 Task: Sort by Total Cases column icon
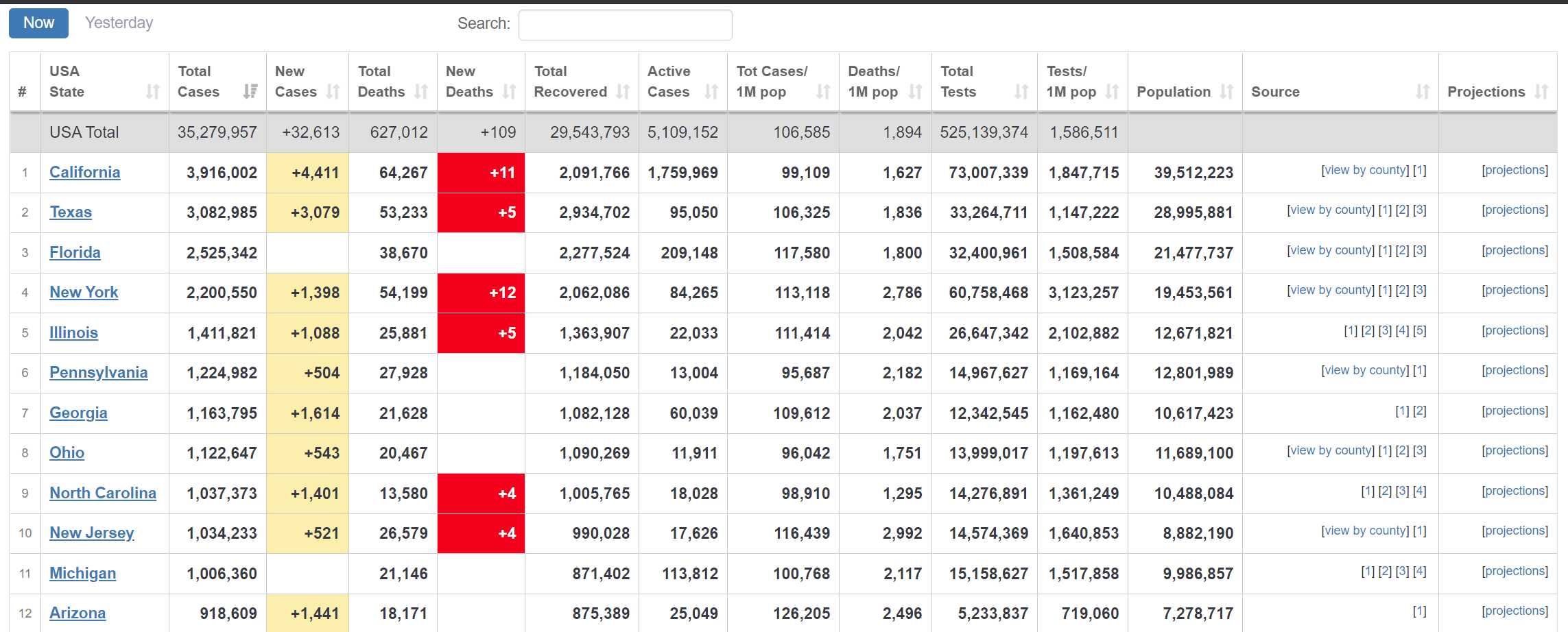pyautogui.click(x=250, y=92)
